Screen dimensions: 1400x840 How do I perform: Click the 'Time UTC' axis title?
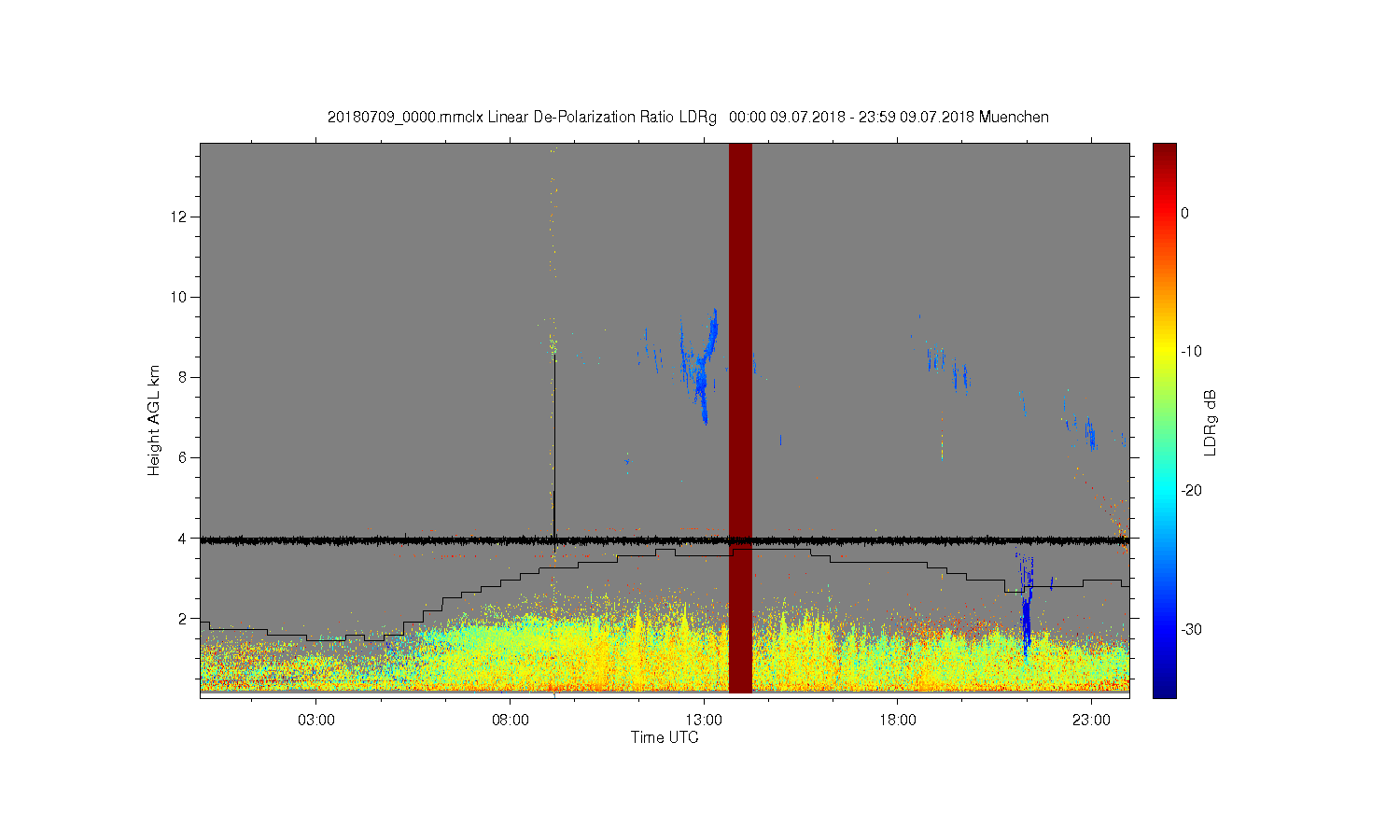[665, 737]
